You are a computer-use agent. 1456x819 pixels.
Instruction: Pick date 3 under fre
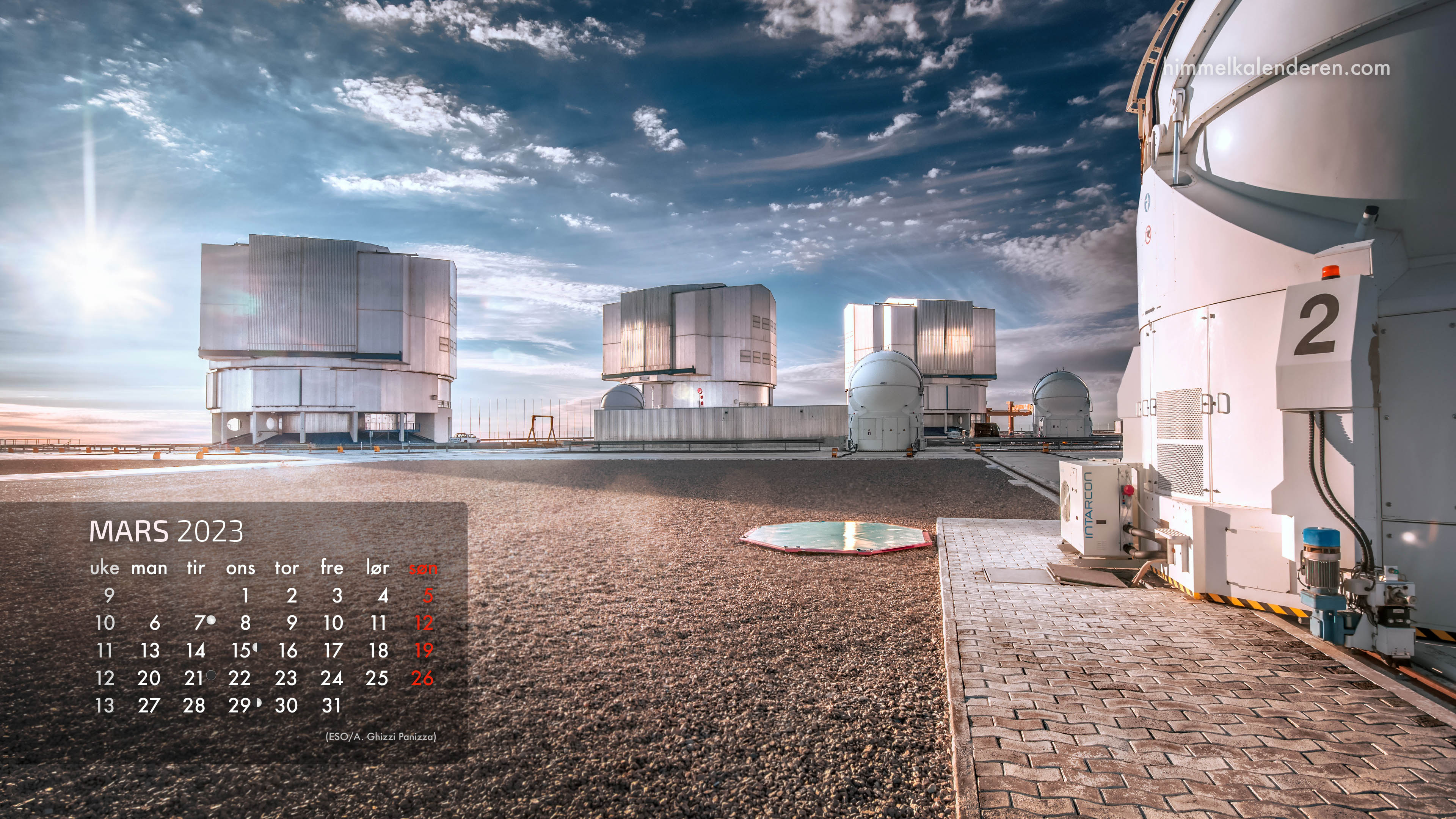point(337,595)
